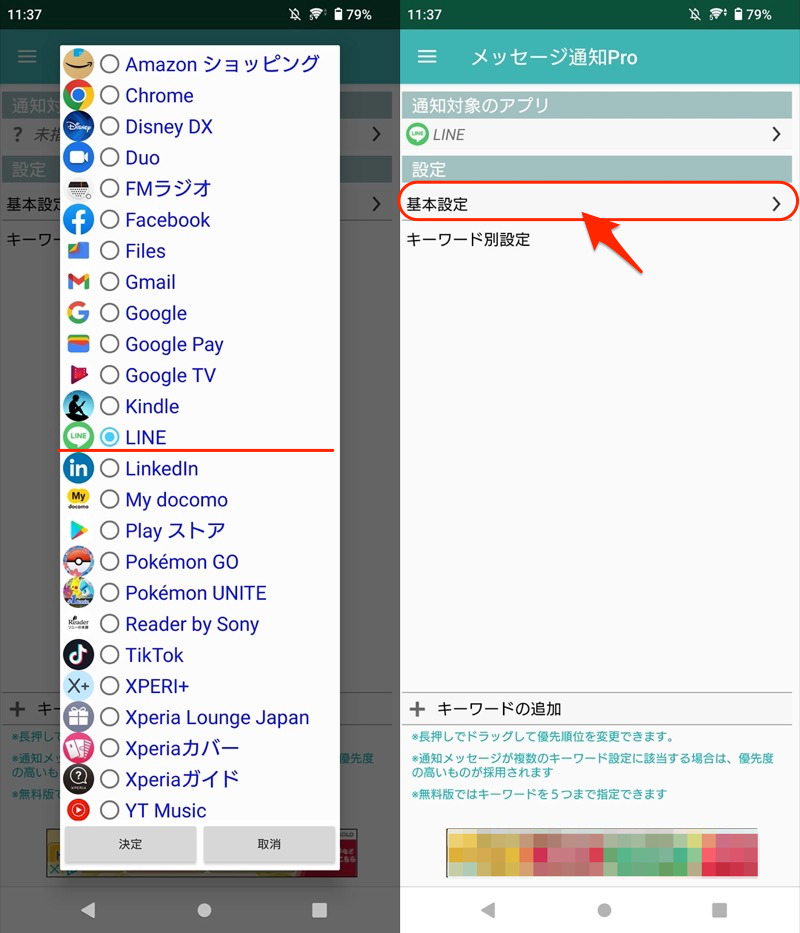The width and height of the screenshot is (800, 933).
Task: Tap the Gmail envelope icon
Action: (78, 282)
